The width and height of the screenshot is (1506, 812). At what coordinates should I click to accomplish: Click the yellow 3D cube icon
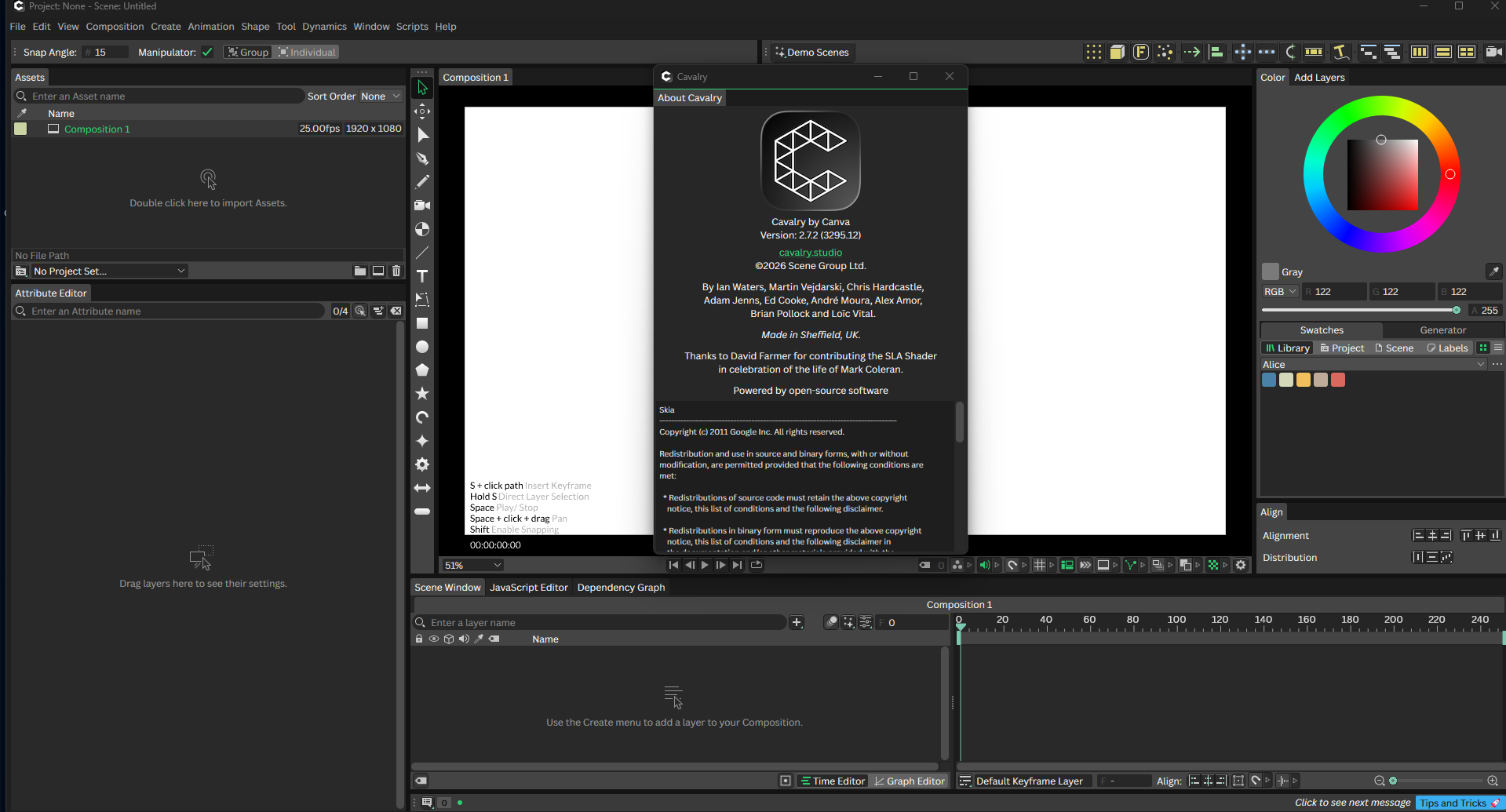1118,52
